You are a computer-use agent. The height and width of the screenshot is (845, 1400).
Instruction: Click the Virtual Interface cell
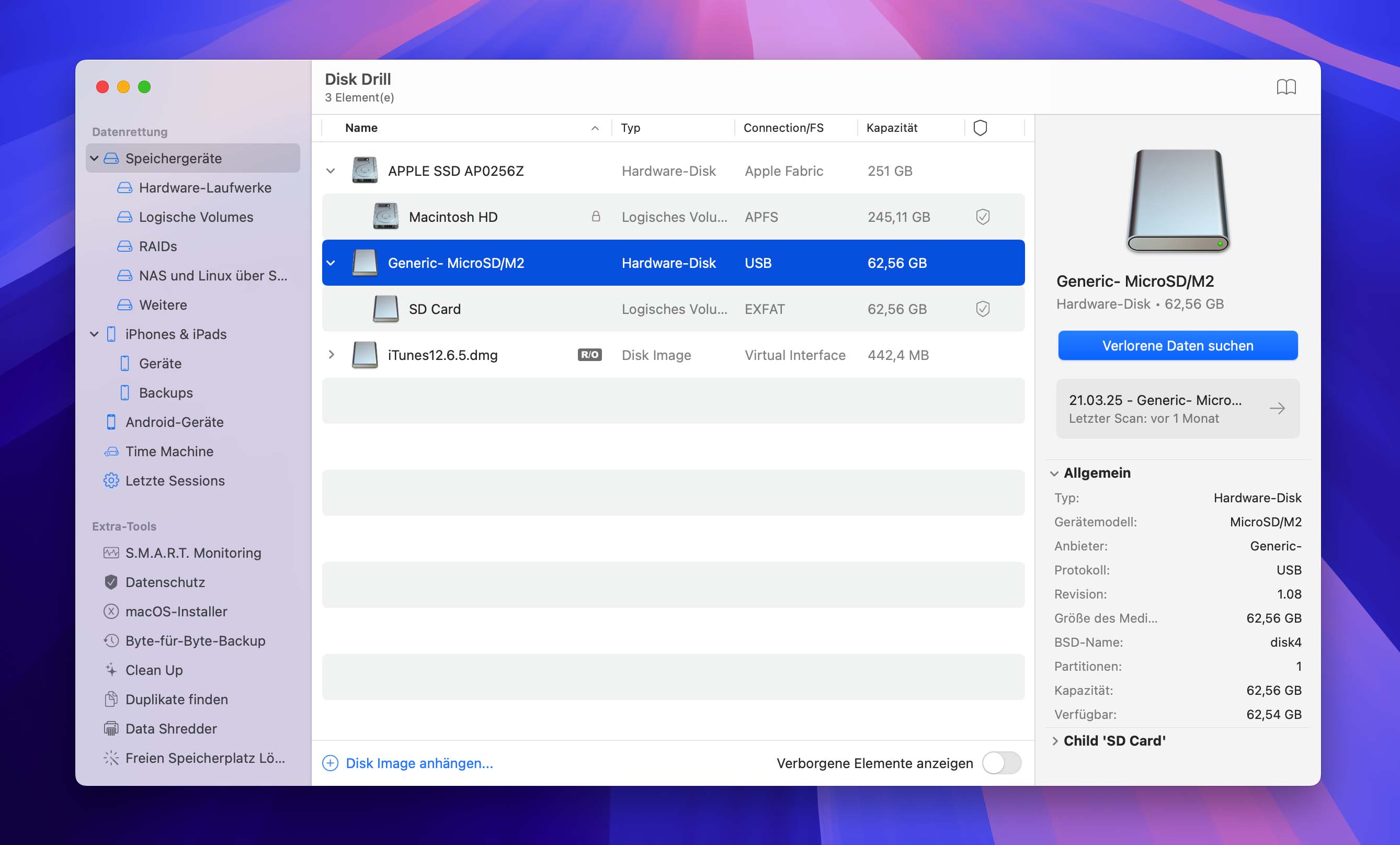795,355
